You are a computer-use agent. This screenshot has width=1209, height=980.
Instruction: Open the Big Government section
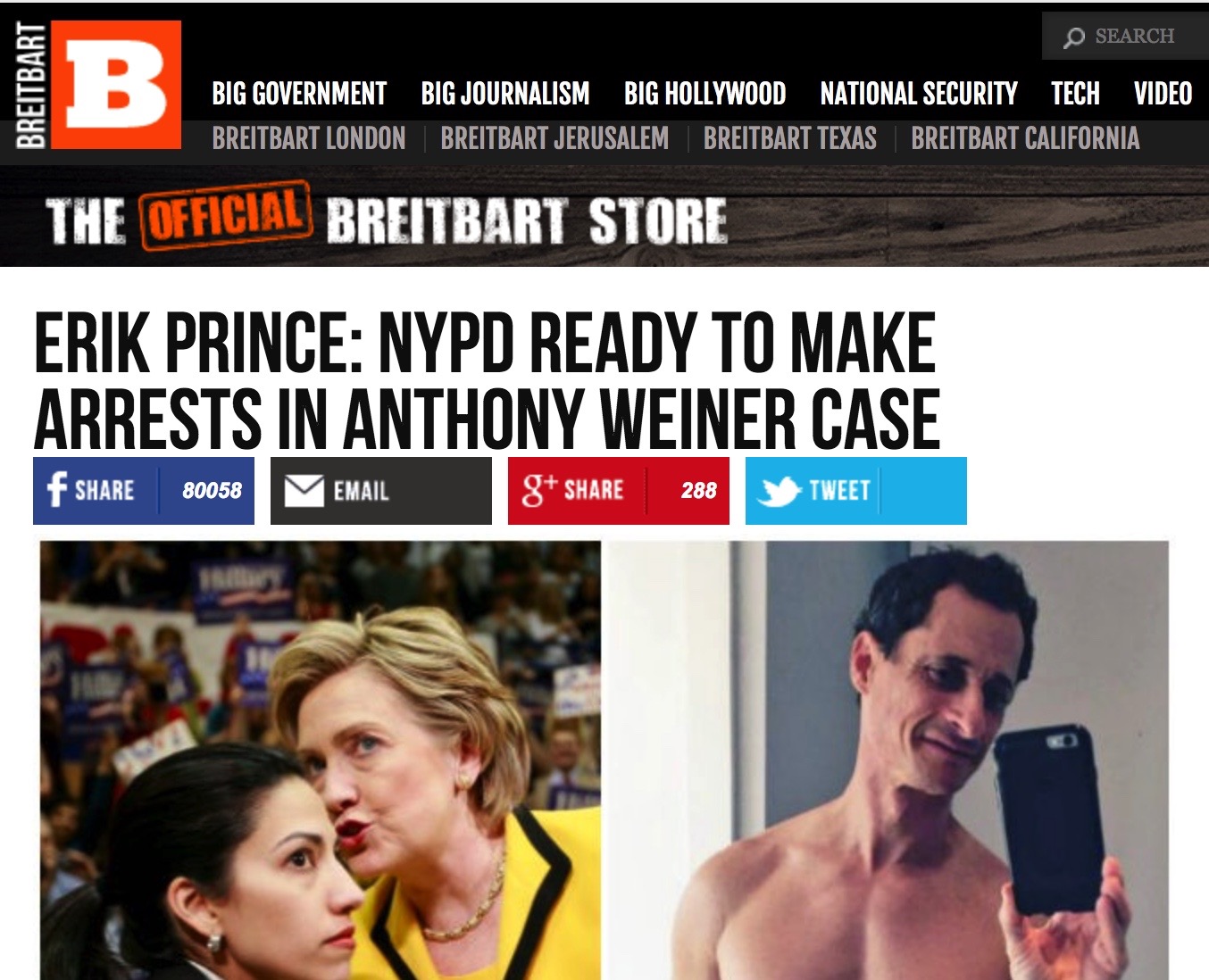click(x=299, y=94)
